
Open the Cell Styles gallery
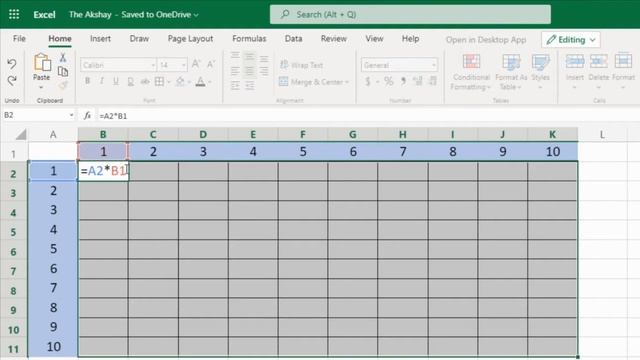540,72
